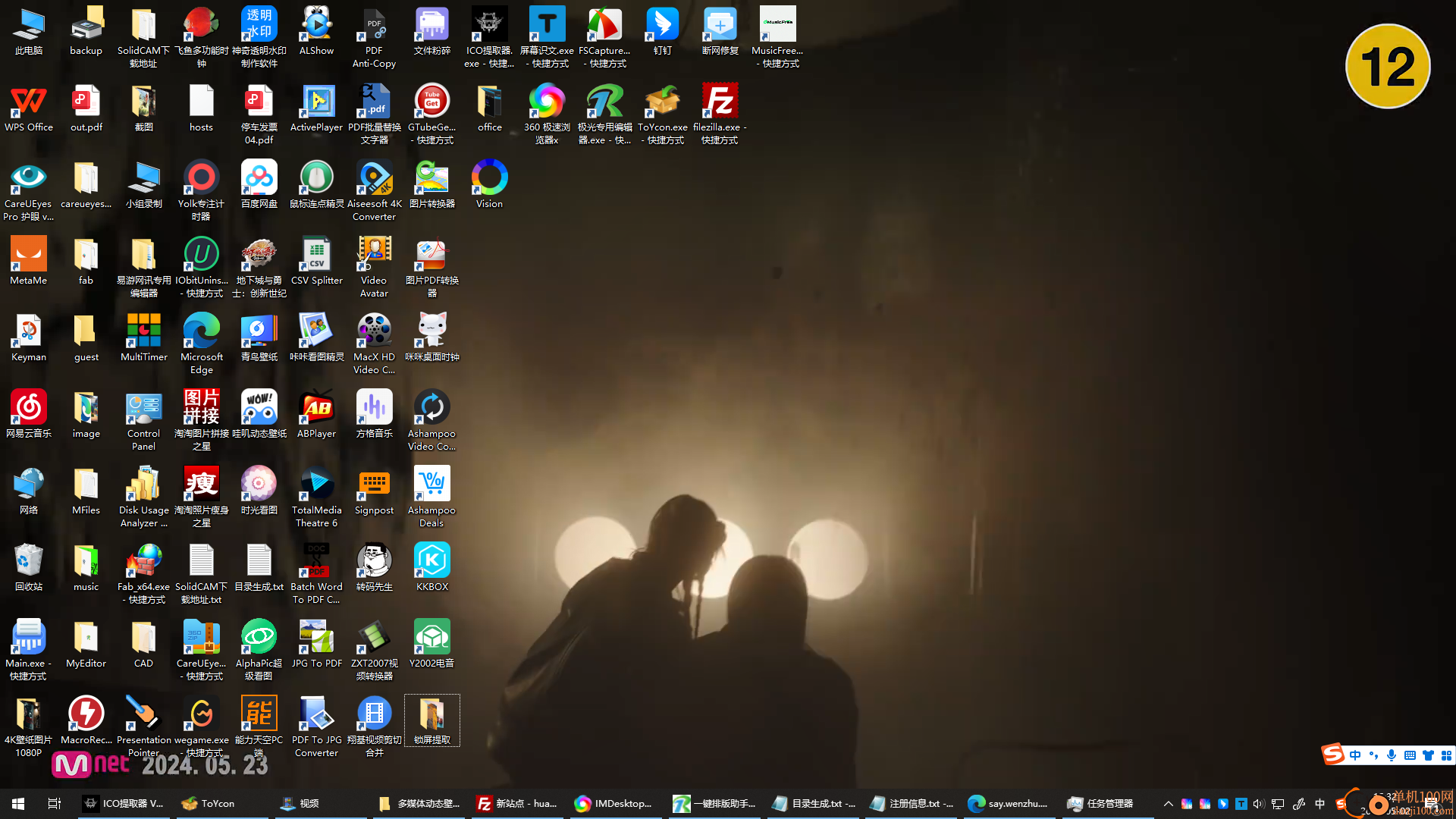
Task: Open the MusicFree shortcut icon
Action: click(777, 38)
